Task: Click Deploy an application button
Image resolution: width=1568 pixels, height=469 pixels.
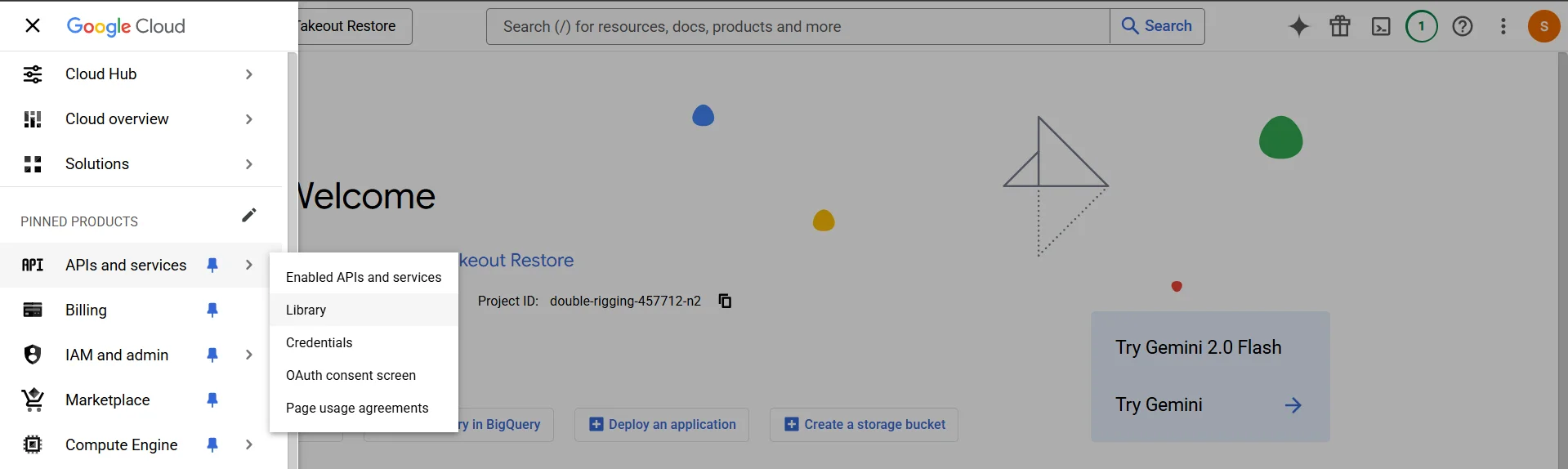Action: pos(662,425)
